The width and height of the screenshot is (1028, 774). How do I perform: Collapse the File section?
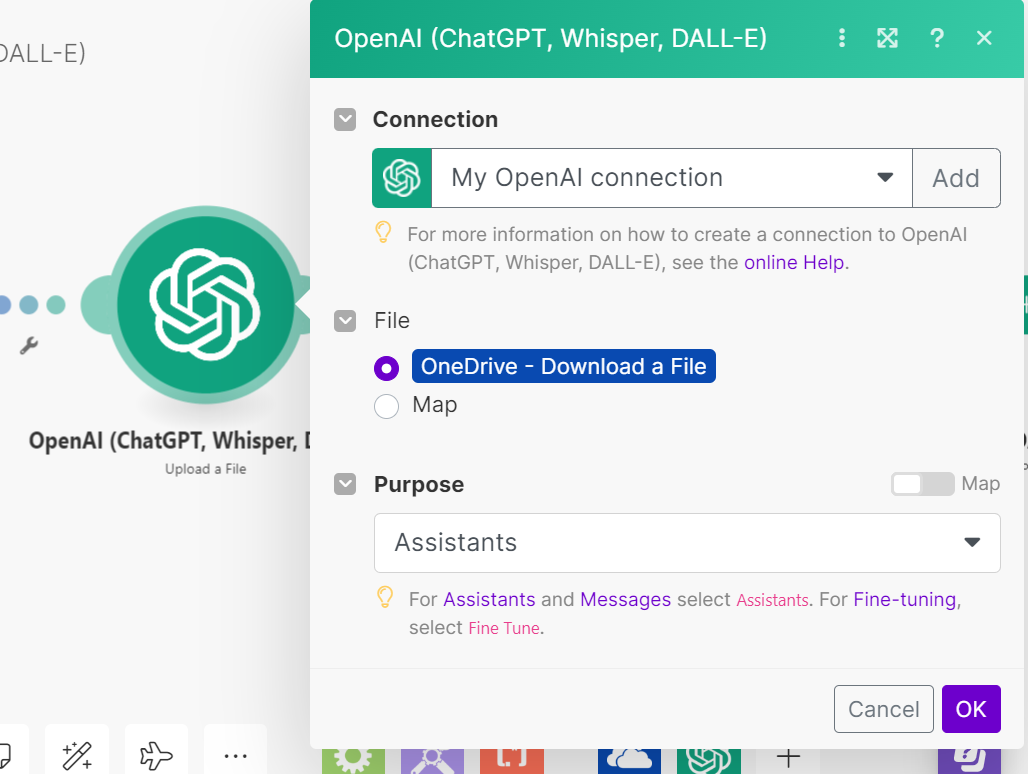(345, 321)
